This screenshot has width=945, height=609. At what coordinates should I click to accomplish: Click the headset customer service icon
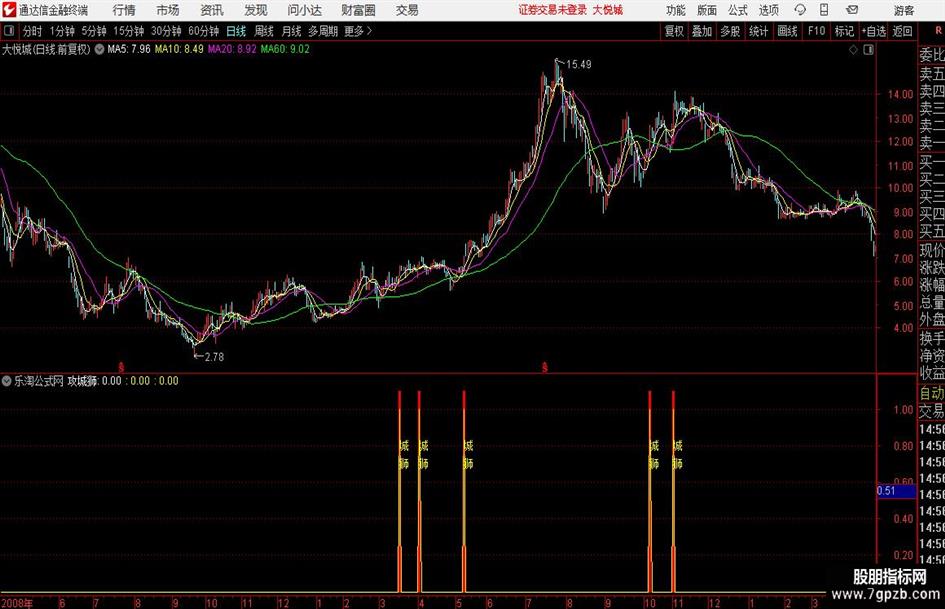tap(800, 10)
